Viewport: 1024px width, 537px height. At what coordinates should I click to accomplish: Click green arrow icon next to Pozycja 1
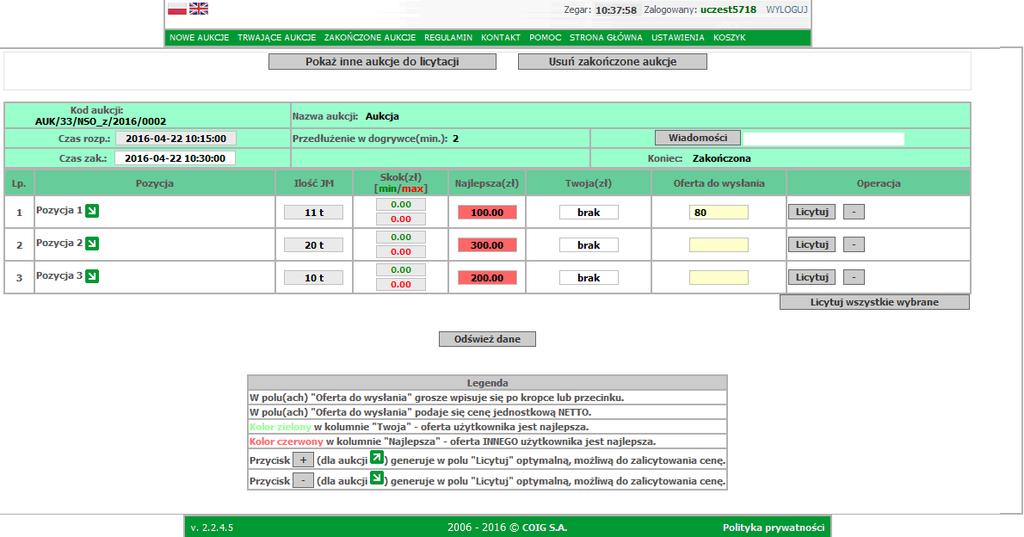[92, 210]
